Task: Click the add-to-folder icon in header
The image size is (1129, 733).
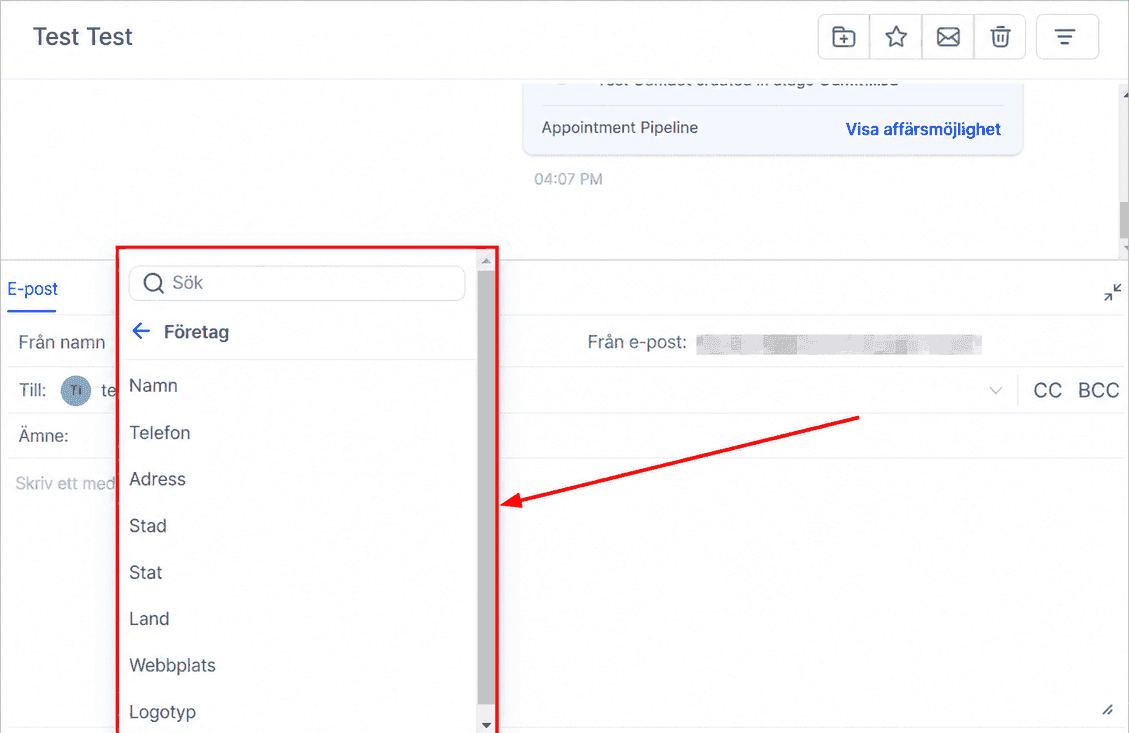Action: click(843, 37)
